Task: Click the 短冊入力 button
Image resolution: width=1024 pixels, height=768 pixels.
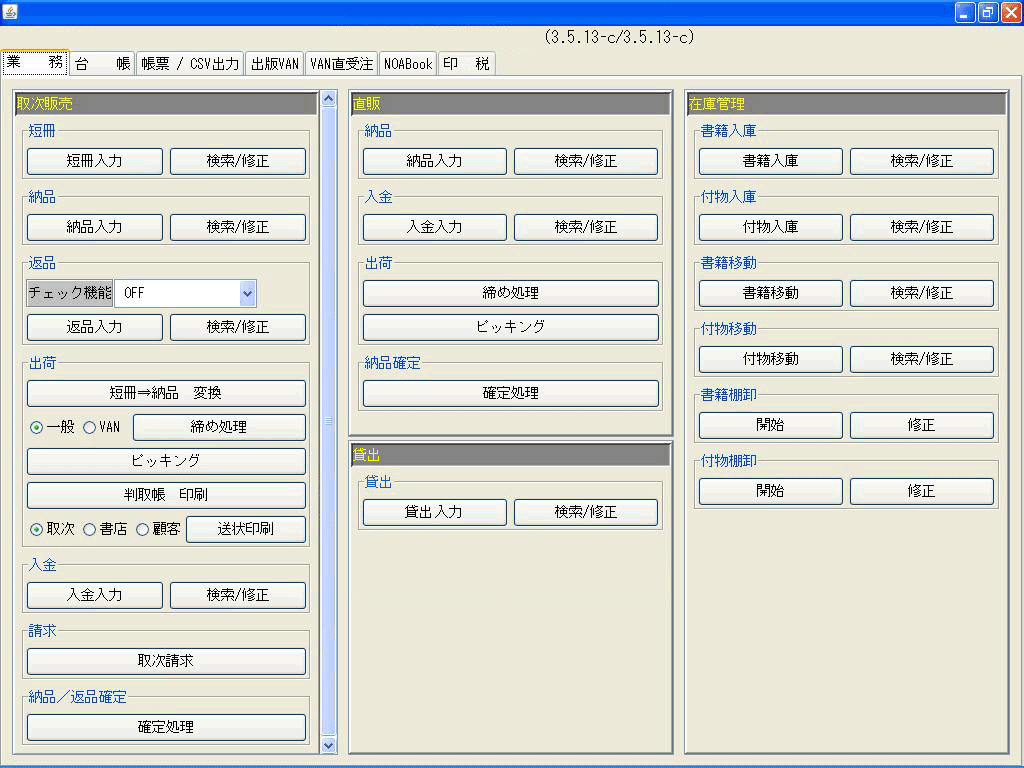Action: [x=94, y=161]
